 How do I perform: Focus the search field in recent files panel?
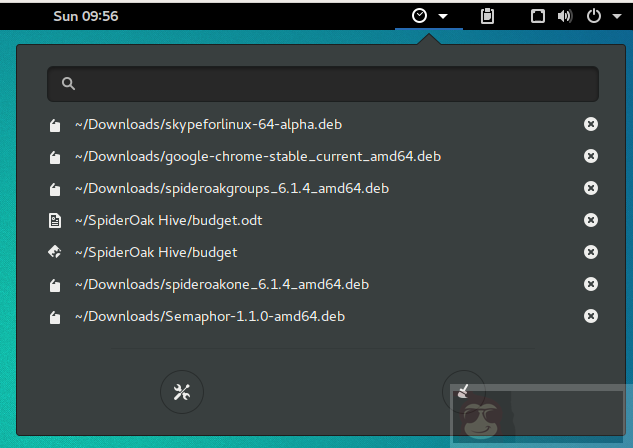[x=323, y=84]
